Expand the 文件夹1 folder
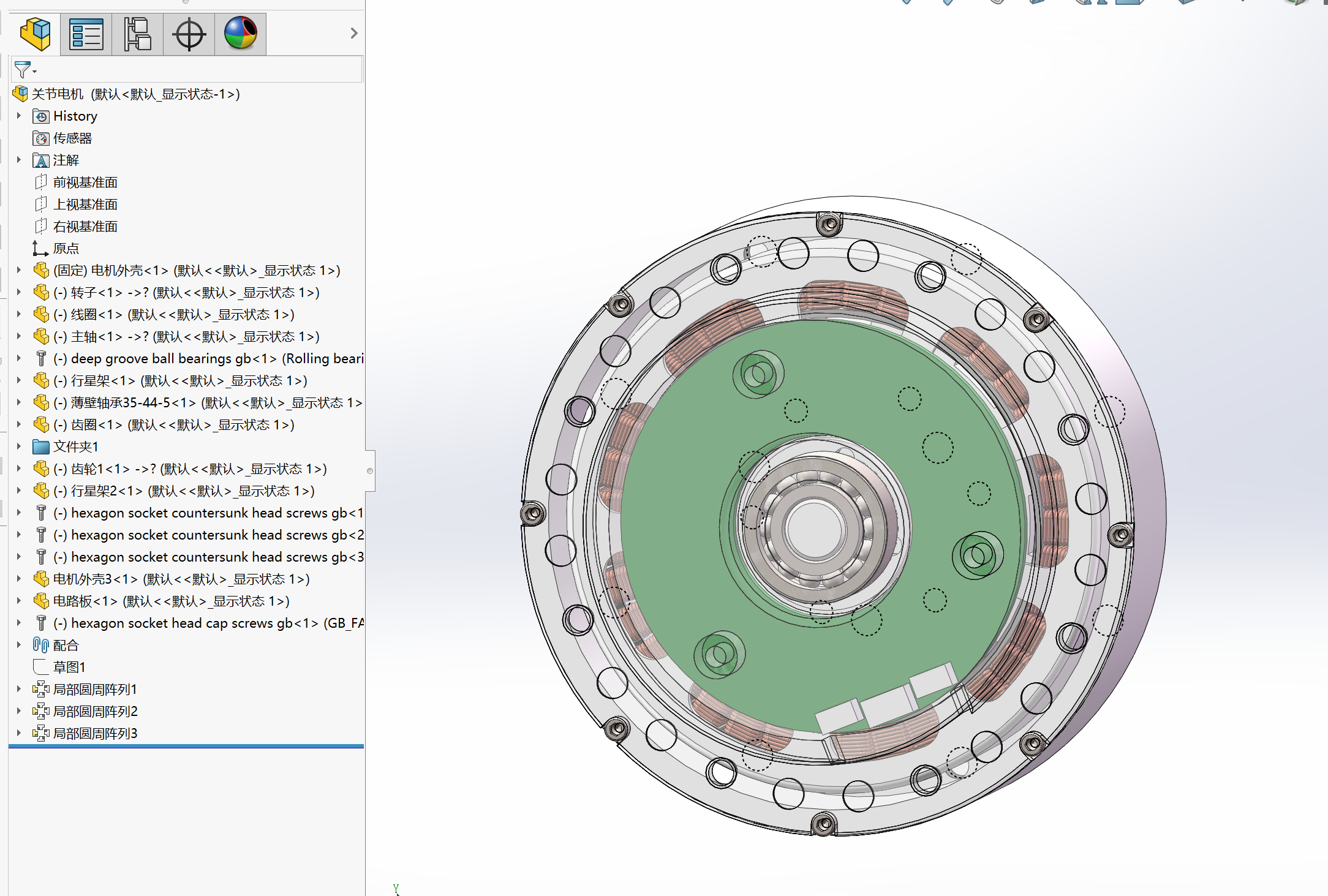 click(x=19, y=446)
